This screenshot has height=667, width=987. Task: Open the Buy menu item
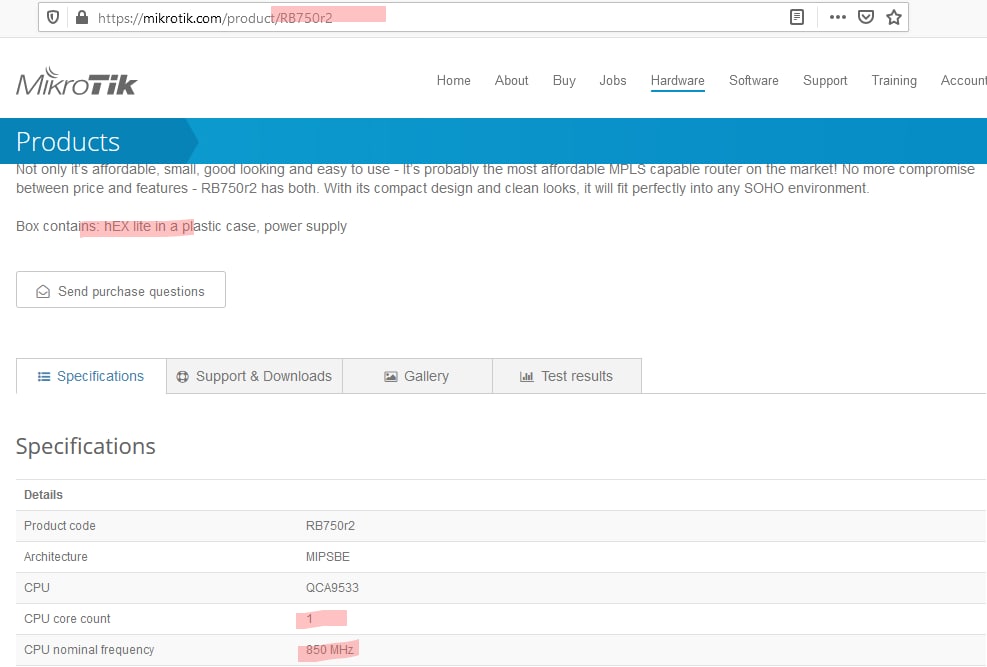coord(564,81)
